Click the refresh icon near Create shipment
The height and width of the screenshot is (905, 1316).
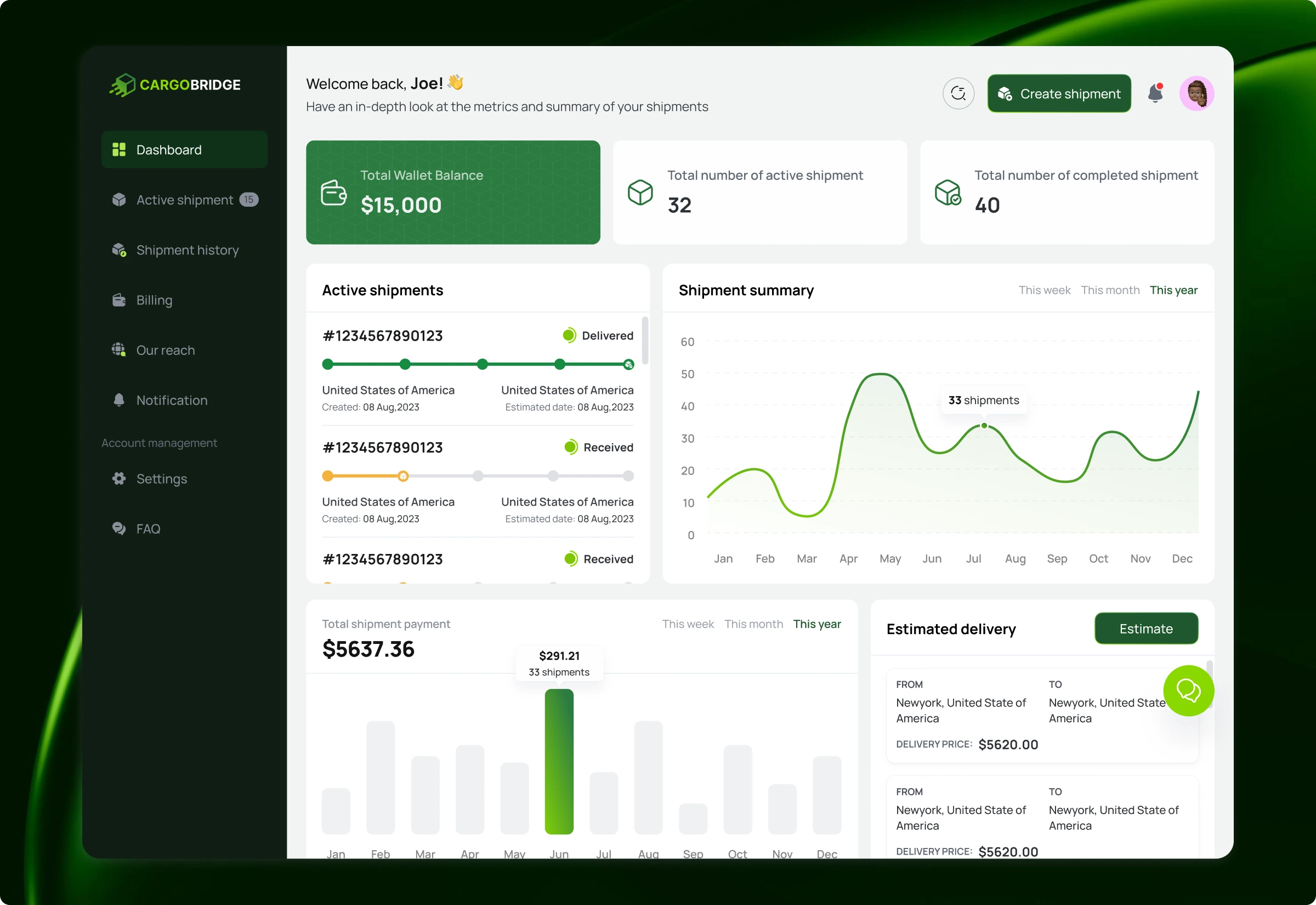point(958,93)
